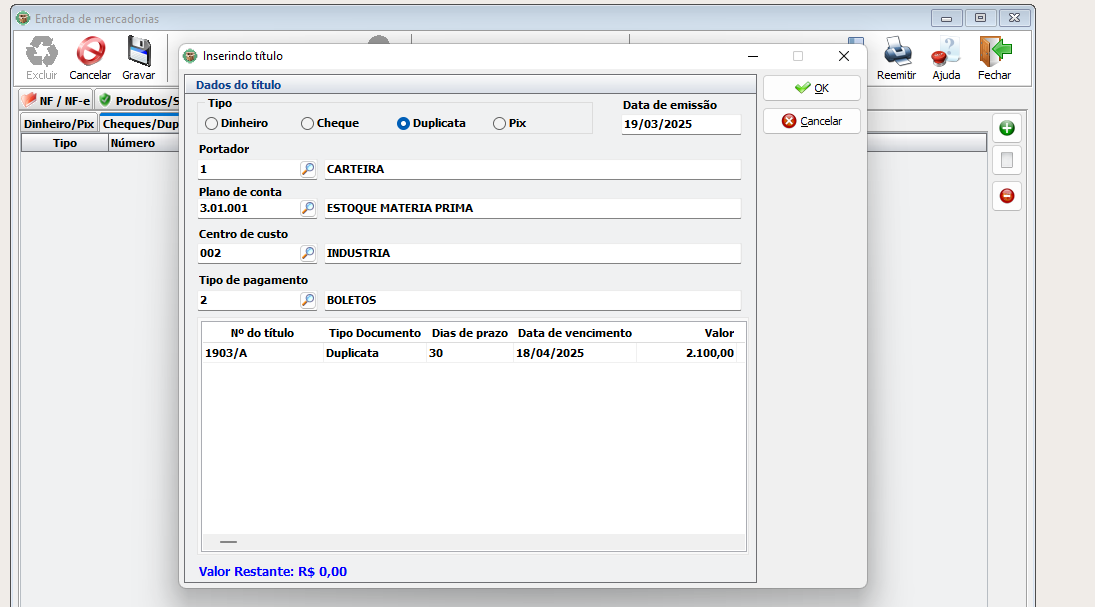The width and height of the screenshot is (1095, 607).
Task: Click the Gravar floppy disk icon
Action: point(138,52)
